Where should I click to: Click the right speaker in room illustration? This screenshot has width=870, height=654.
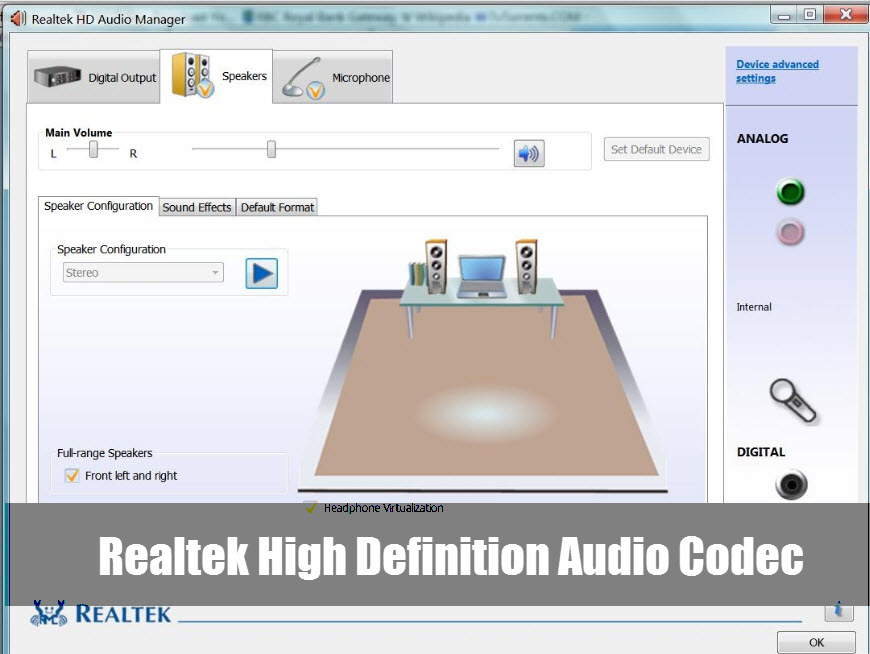pos(526,266)
